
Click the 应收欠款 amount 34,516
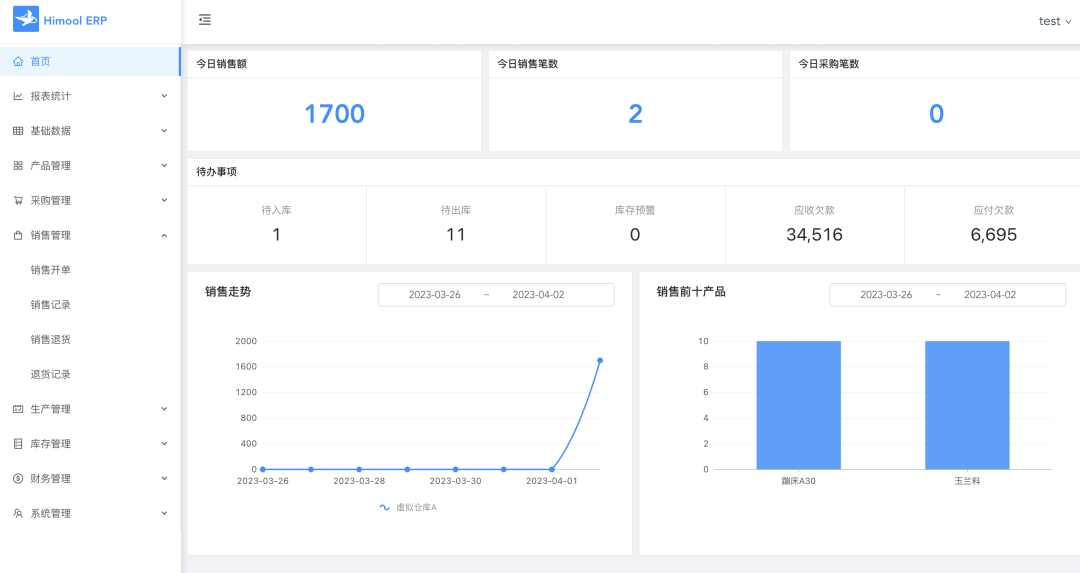click(814, 235)
